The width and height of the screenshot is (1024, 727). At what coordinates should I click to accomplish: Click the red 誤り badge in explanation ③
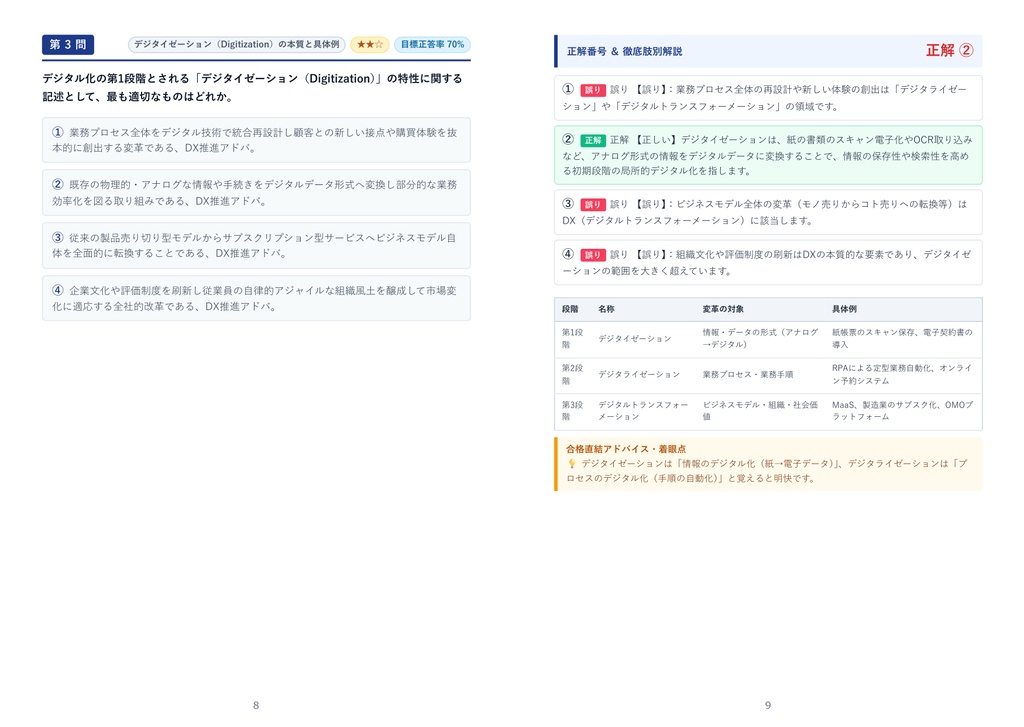pyautogui.click(x=592, y=204)
